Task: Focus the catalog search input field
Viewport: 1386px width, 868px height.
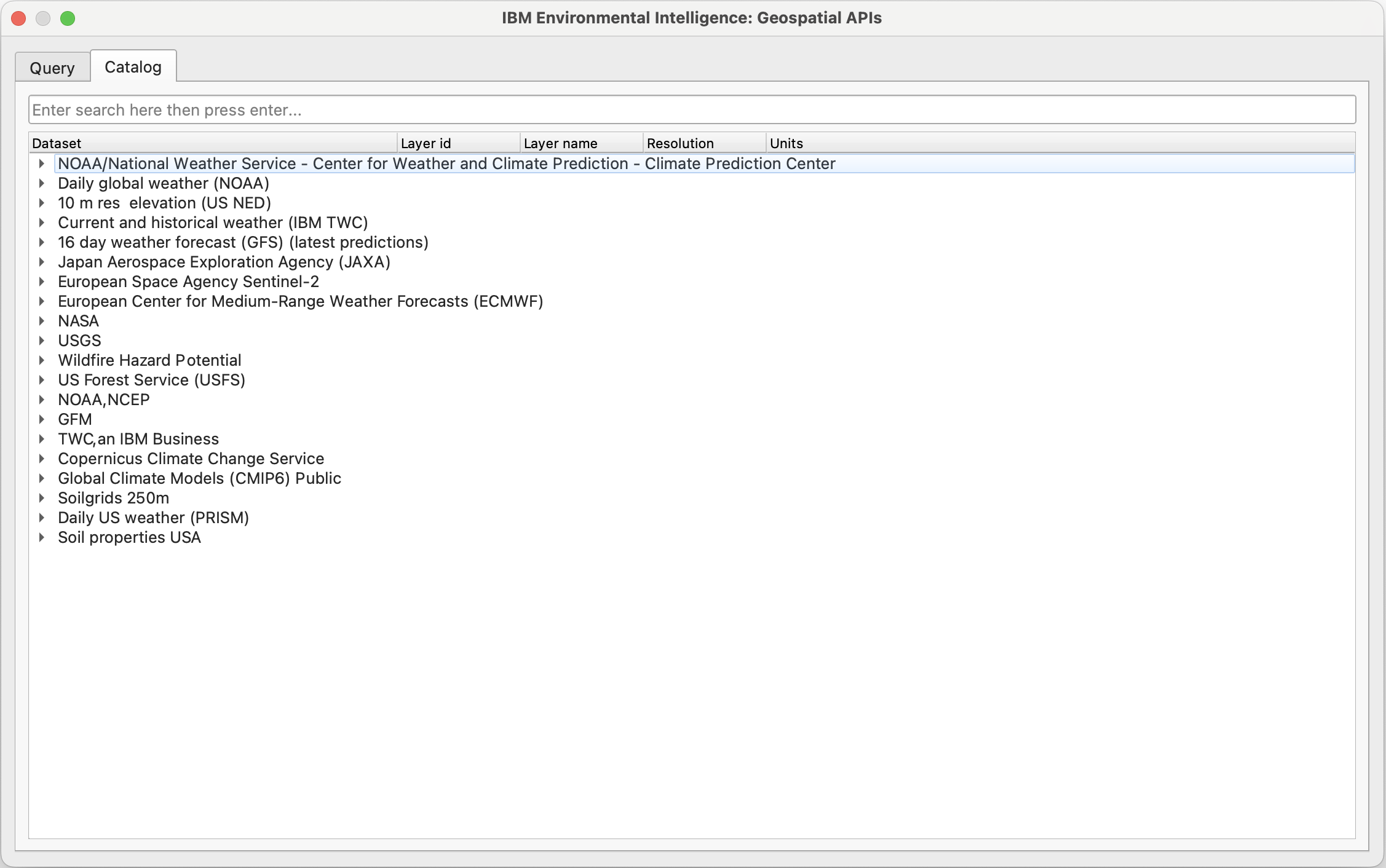Action: [x=692, y=109]
